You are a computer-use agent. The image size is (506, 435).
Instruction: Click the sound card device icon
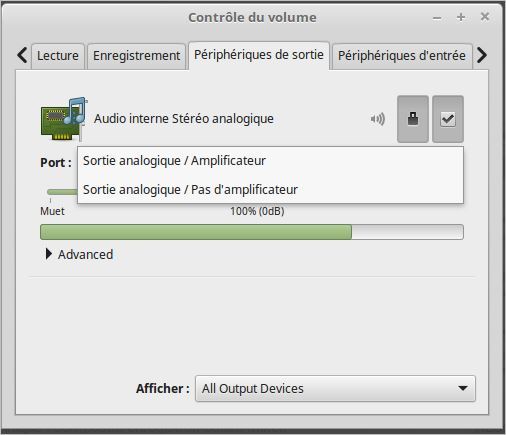coord(64,119)
